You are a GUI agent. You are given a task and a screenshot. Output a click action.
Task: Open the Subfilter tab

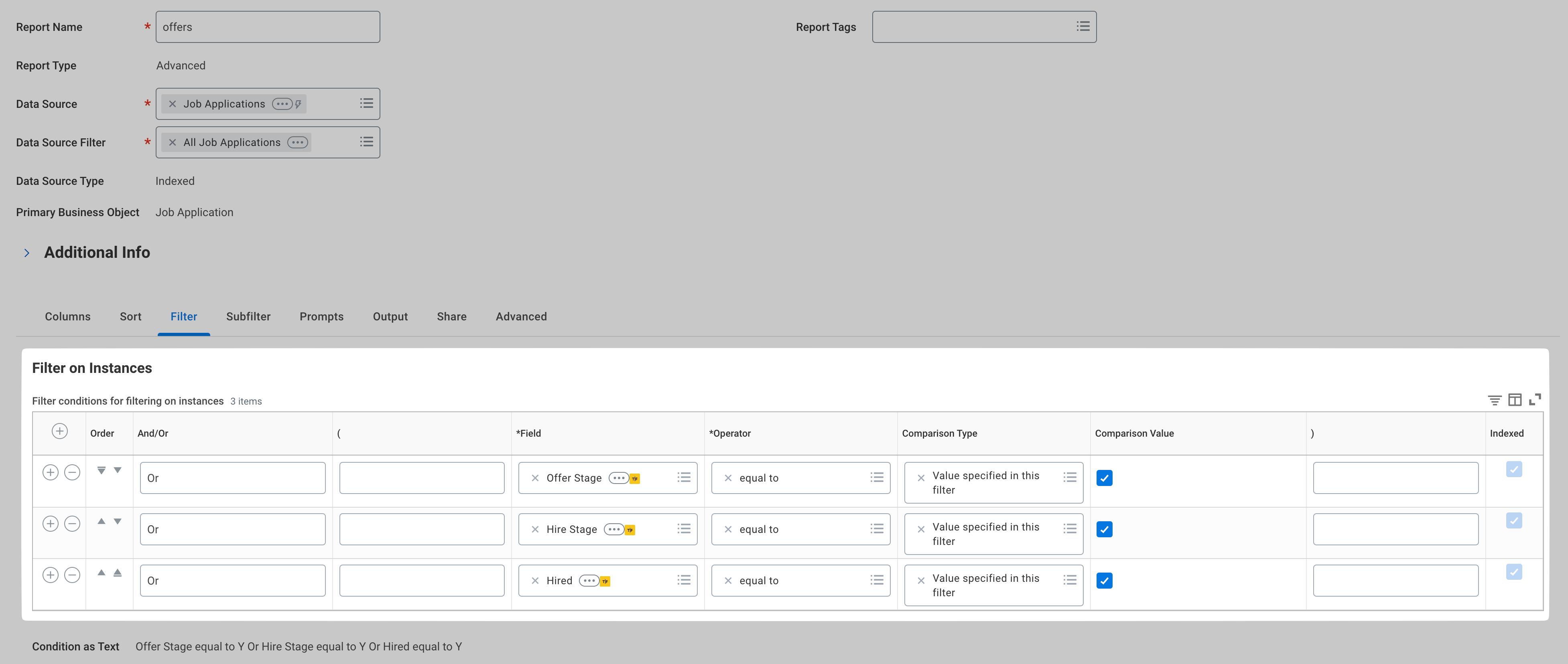coord(248,316)
